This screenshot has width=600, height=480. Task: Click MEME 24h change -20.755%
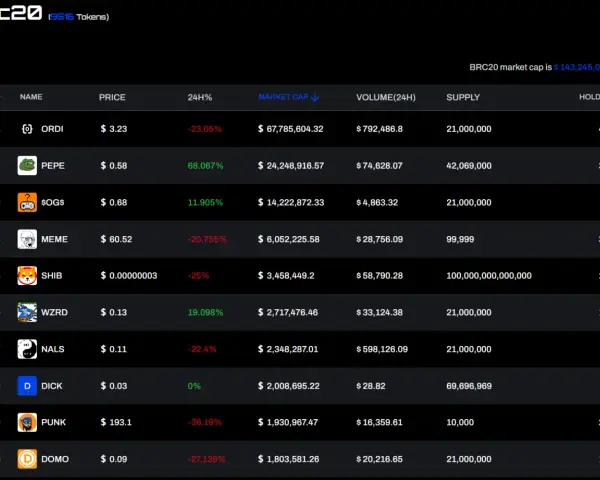[x=207, y=239]
